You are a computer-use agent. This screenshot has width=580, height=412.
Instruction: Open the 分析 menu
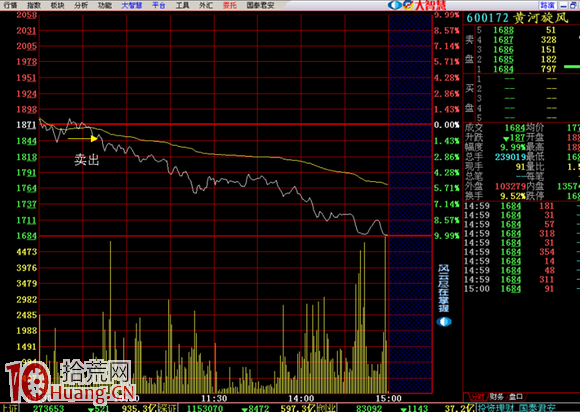(x=81, y=5)
